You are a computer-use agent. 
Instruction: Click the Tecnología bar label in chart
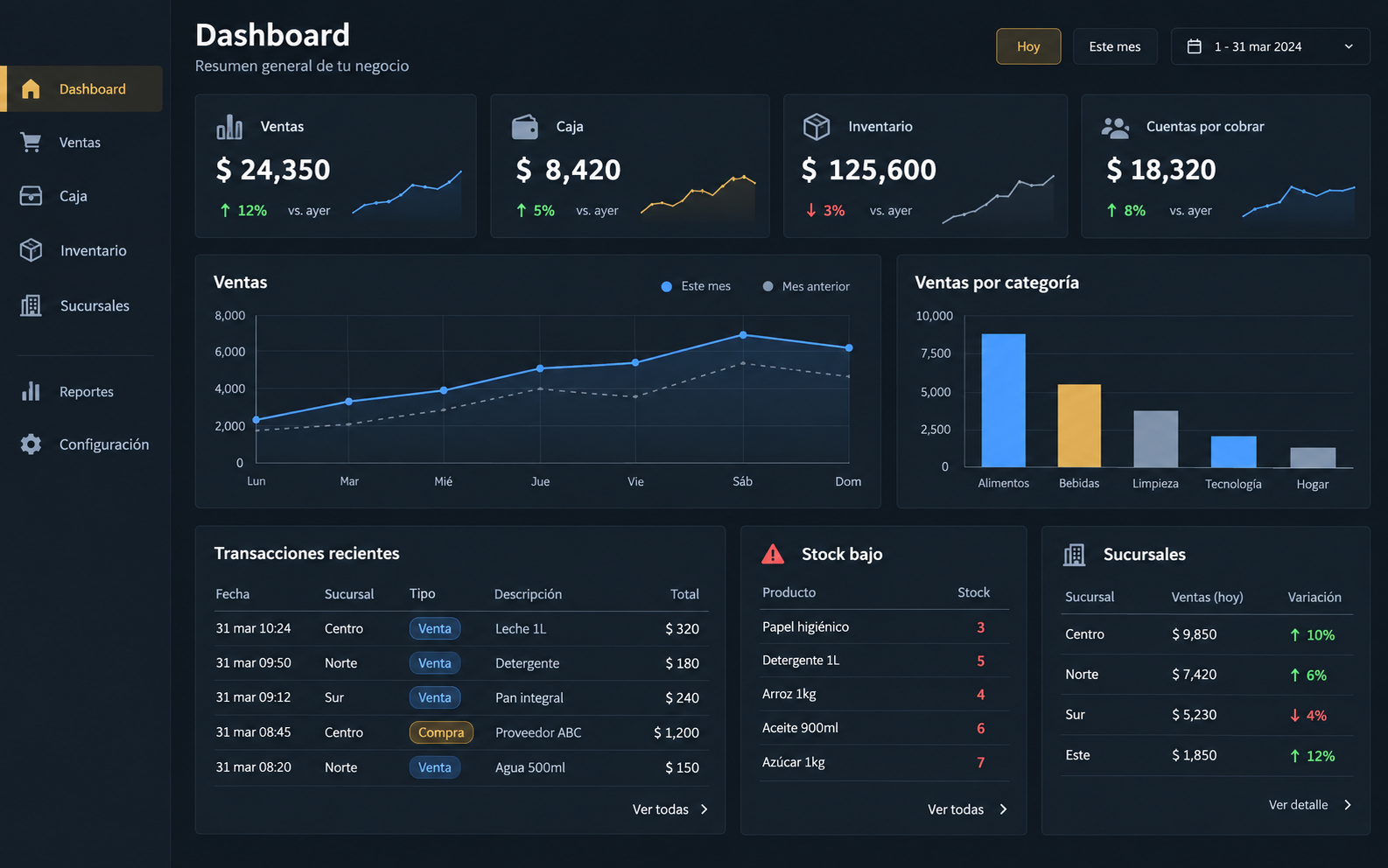point(1233,484)
